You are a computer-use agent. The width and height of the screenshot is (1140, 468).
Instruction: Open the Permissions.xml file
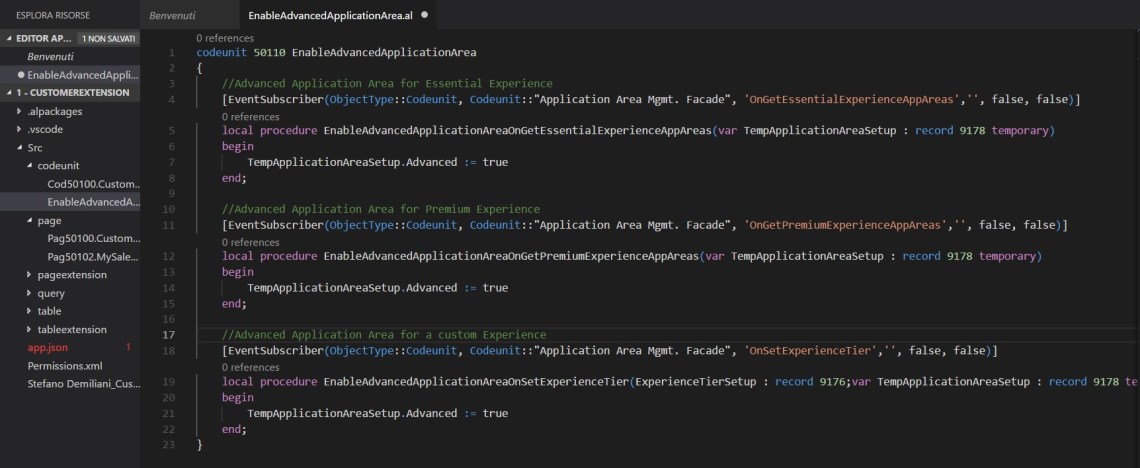[64, 366]
